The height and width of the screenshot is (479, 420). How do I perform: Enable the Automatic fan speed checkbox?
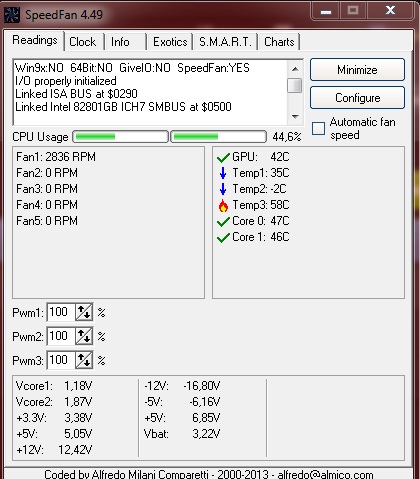click(318, 128)
